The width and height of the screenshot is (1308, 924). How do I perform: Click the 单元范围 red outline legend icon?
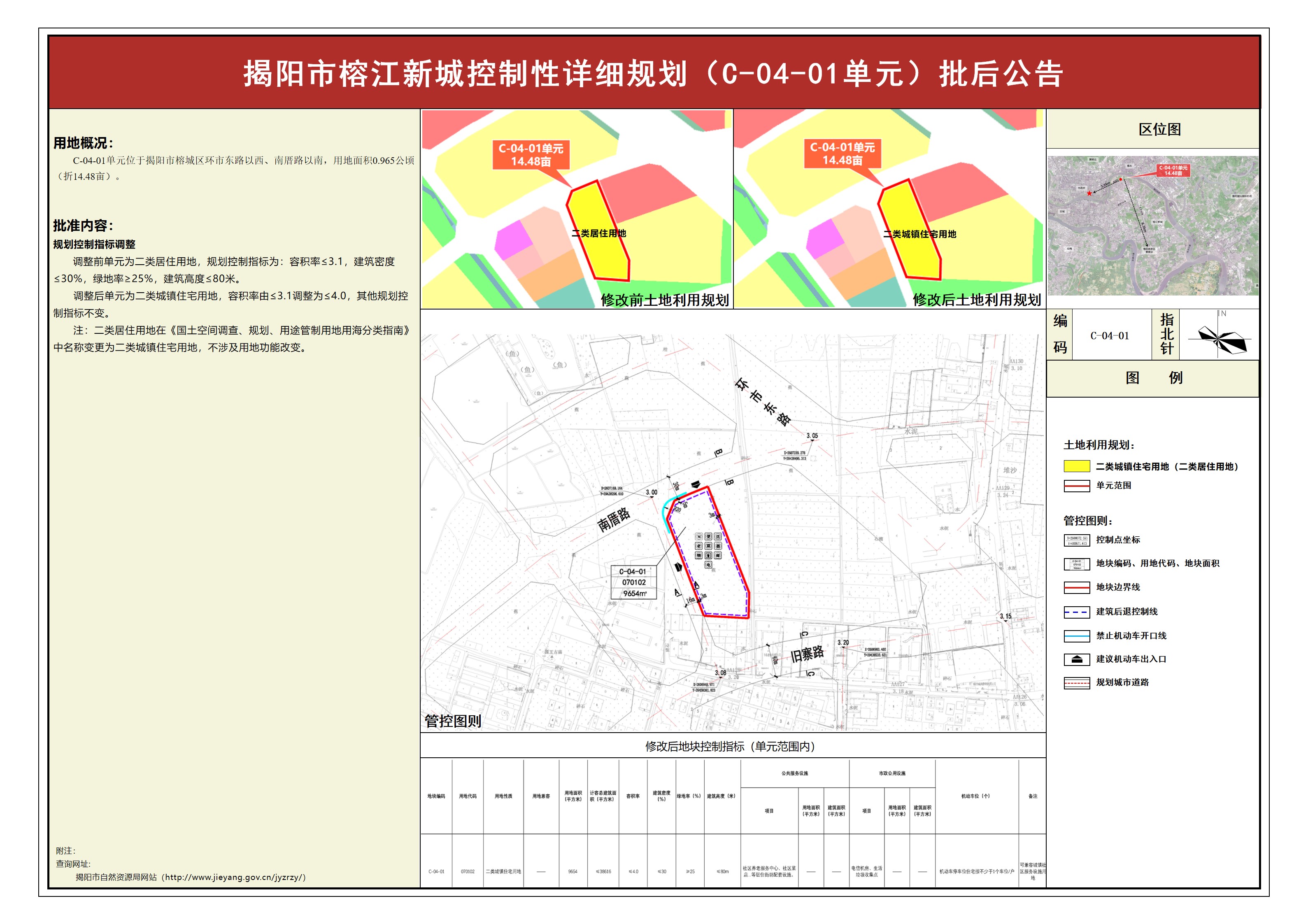pyautogui.click(x=1076, y=485)
